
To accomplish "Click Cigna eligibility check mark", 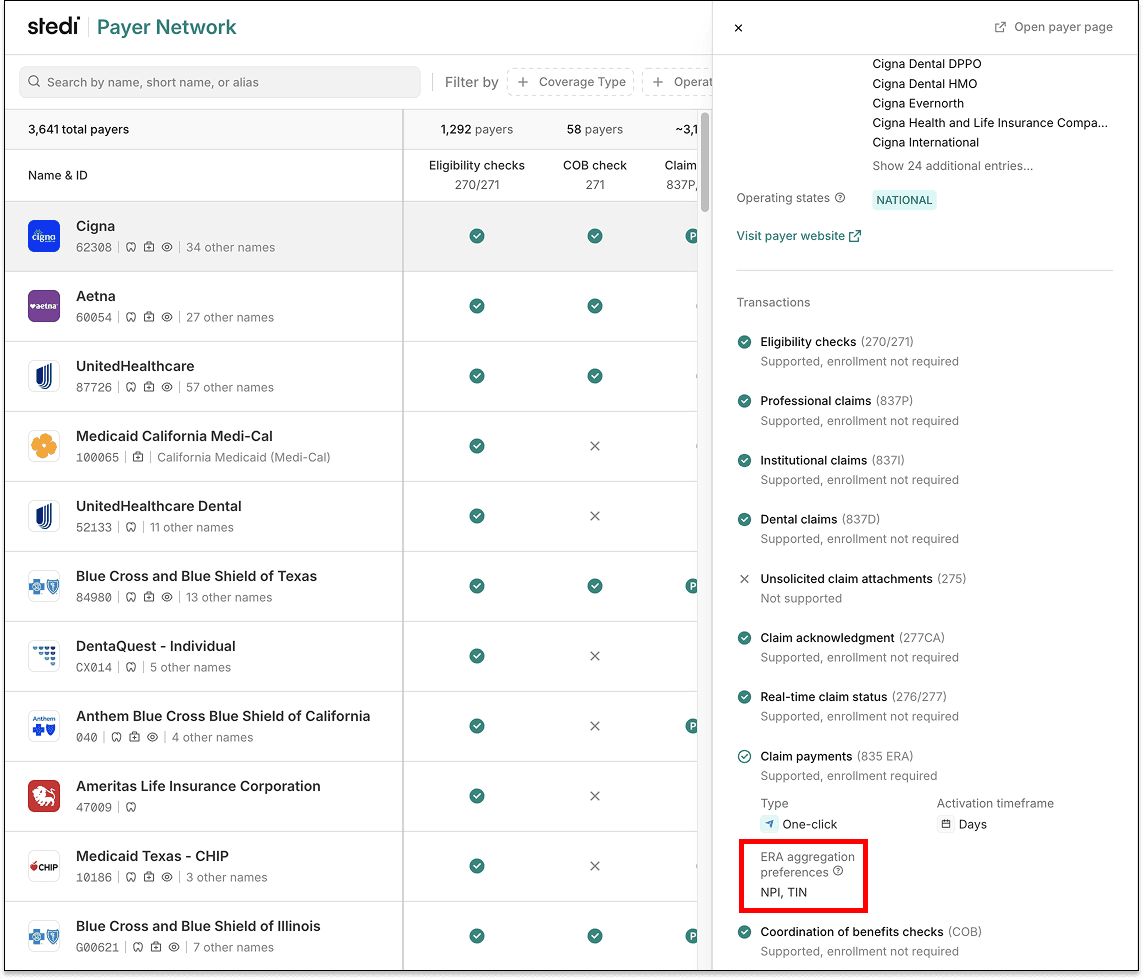I will [x=477, y=236].
